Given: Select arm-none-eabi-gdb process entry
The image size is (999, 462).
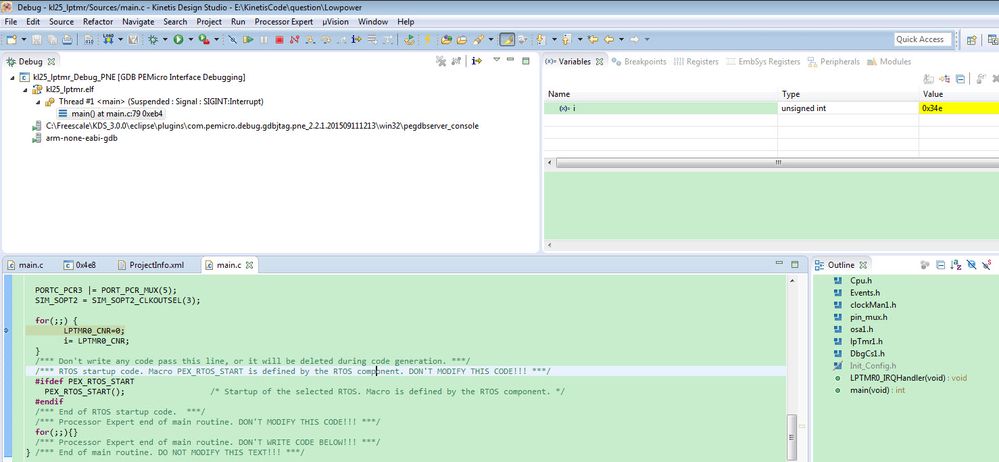Looking at the screenshot, I should pos(75,138).
